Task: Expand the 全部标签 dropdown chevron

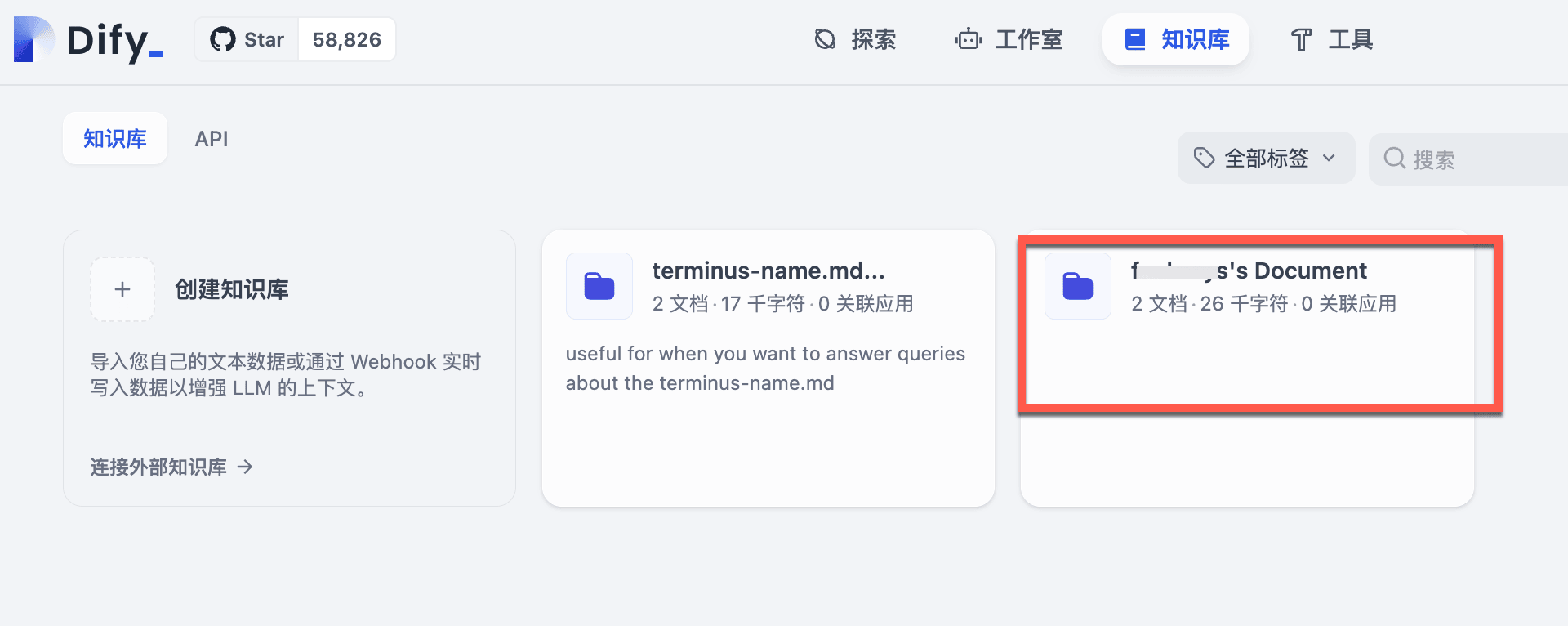Action: [1329, 158]
